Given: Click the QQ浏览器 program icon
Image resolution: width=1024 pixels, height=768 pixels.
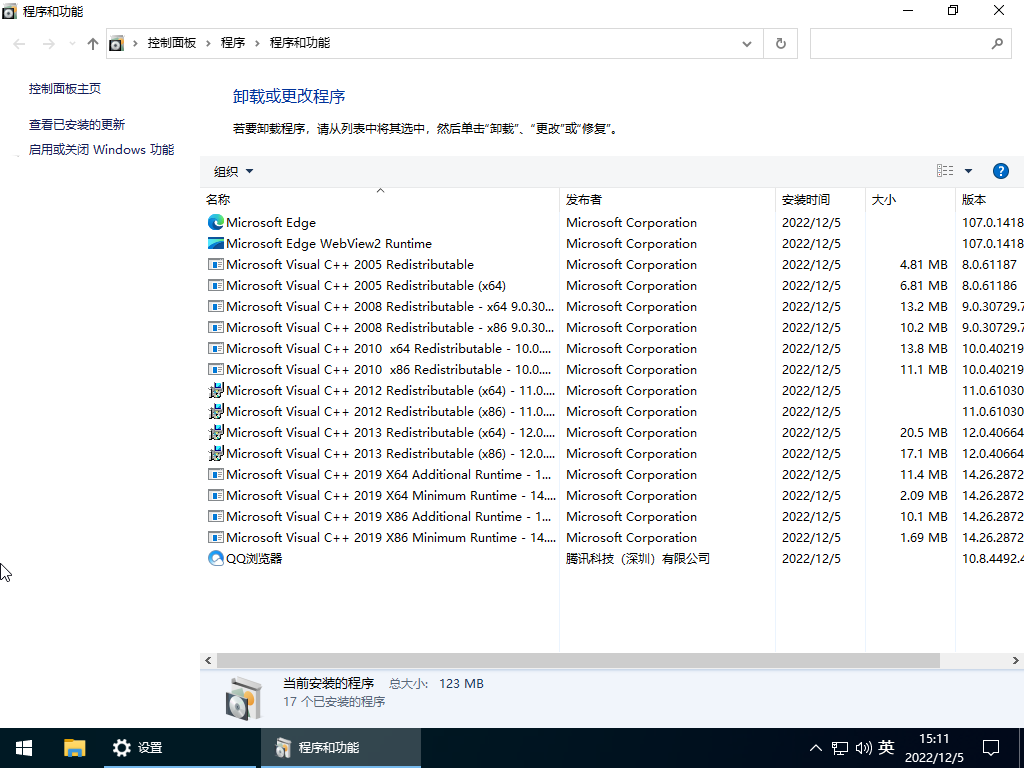Looking at the screenshot, I should coord(216,558).
